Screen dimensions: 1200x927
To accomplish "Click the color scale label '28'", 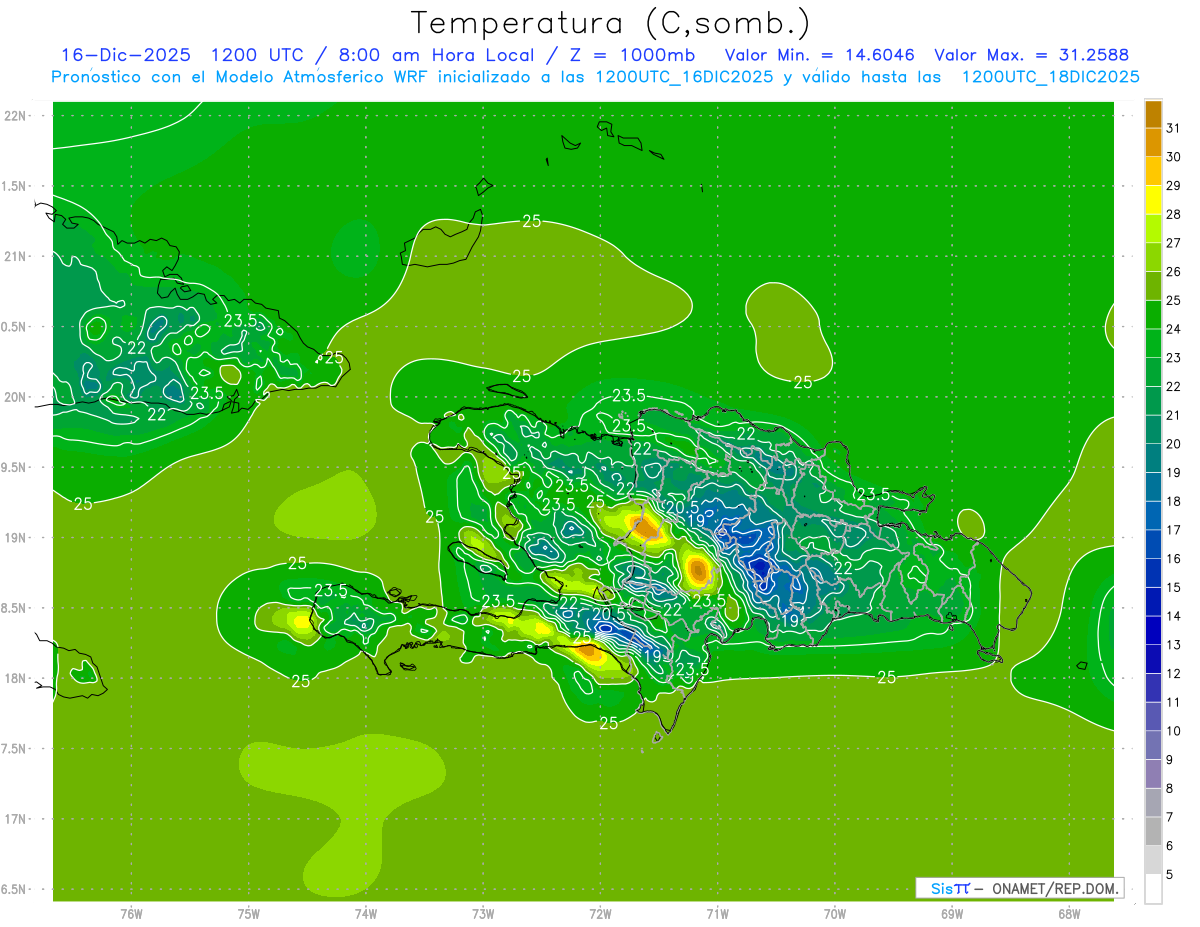I will (x=1173, y=214).
